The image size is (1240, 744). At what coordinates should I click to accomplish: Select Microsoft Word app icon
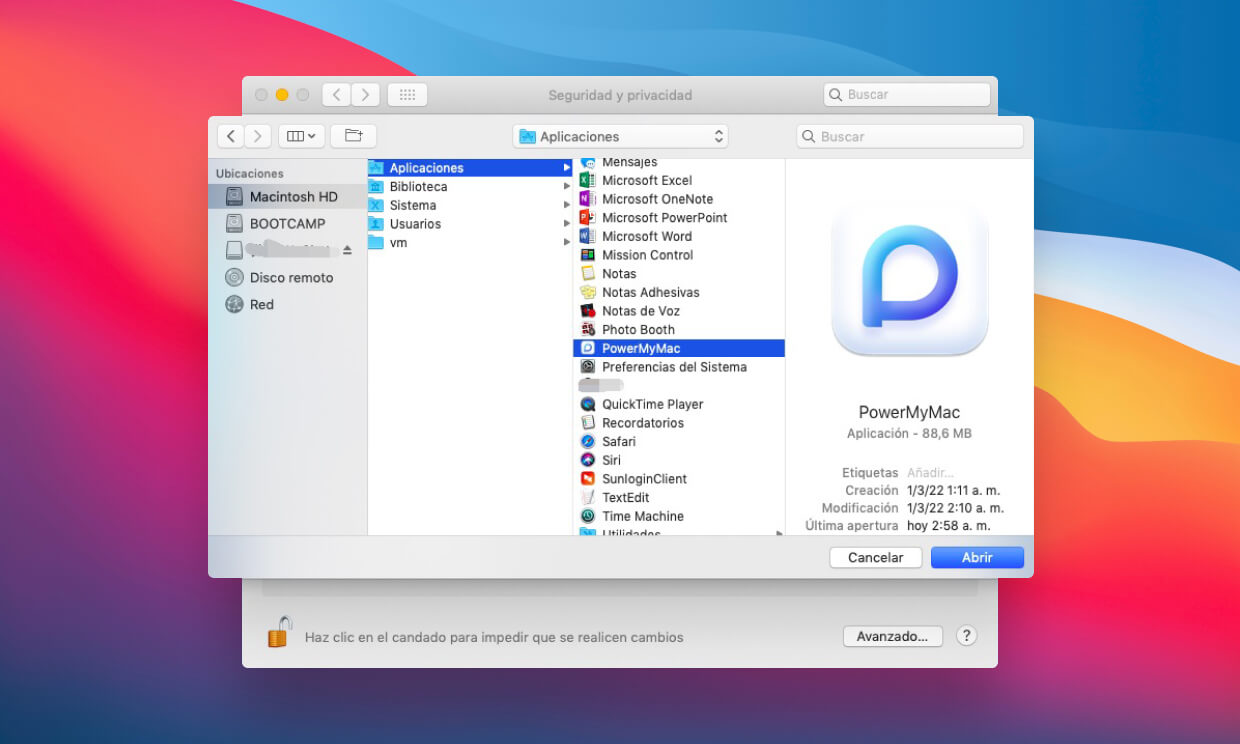pos(588,236)
